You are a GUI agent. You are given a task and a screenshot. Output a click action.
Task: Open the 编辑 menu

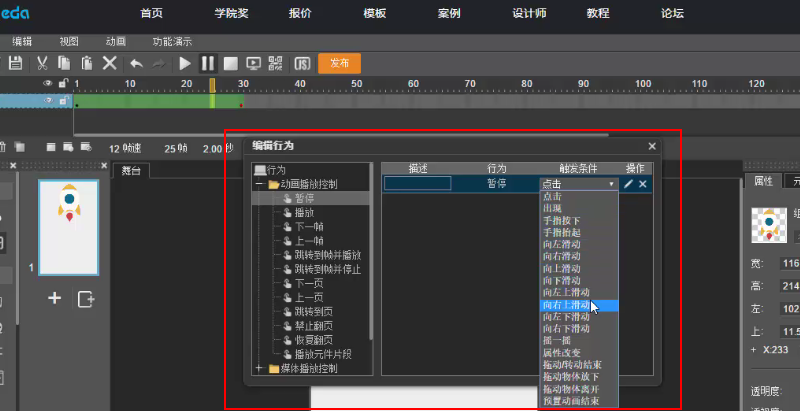[x=22, y=42]
